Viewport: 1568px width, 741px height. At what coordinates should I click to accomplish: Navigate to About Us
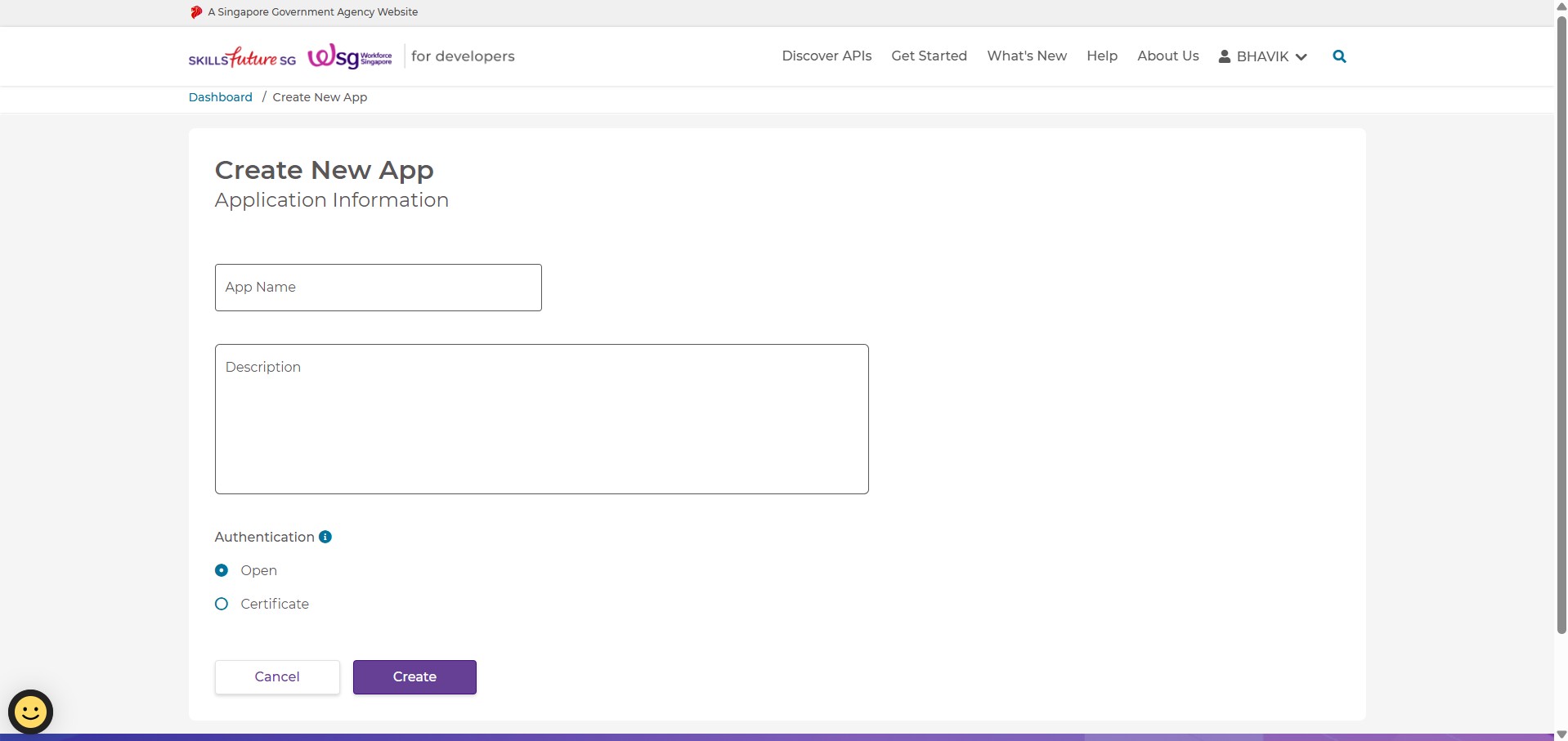(1167, 56)
